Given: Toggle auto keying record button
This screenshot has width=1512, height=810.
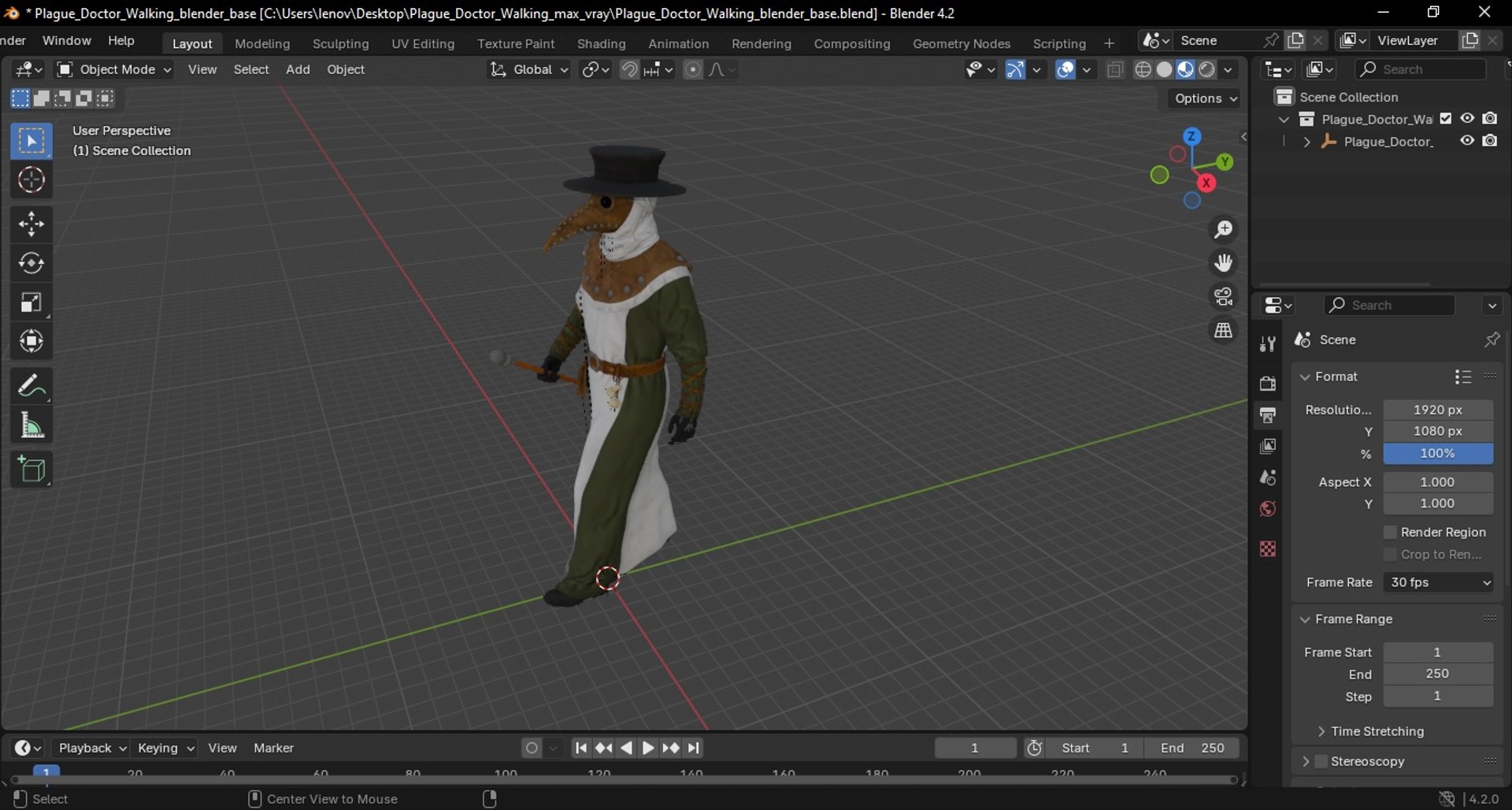Looking at the screenshot, I should click(532, 748).
